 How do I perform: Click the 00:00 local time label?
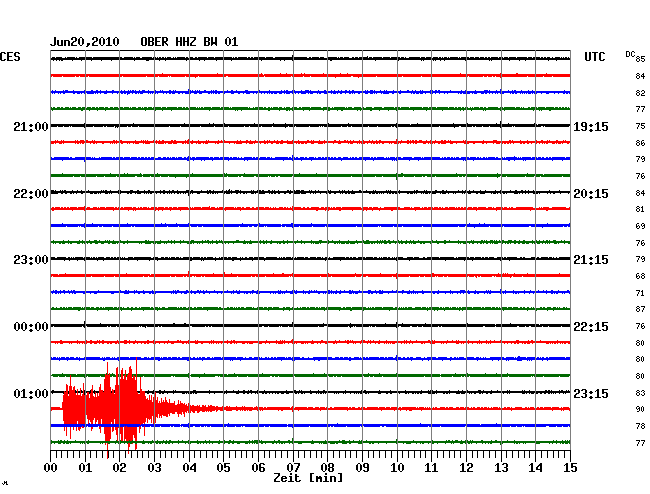(31, 327)
